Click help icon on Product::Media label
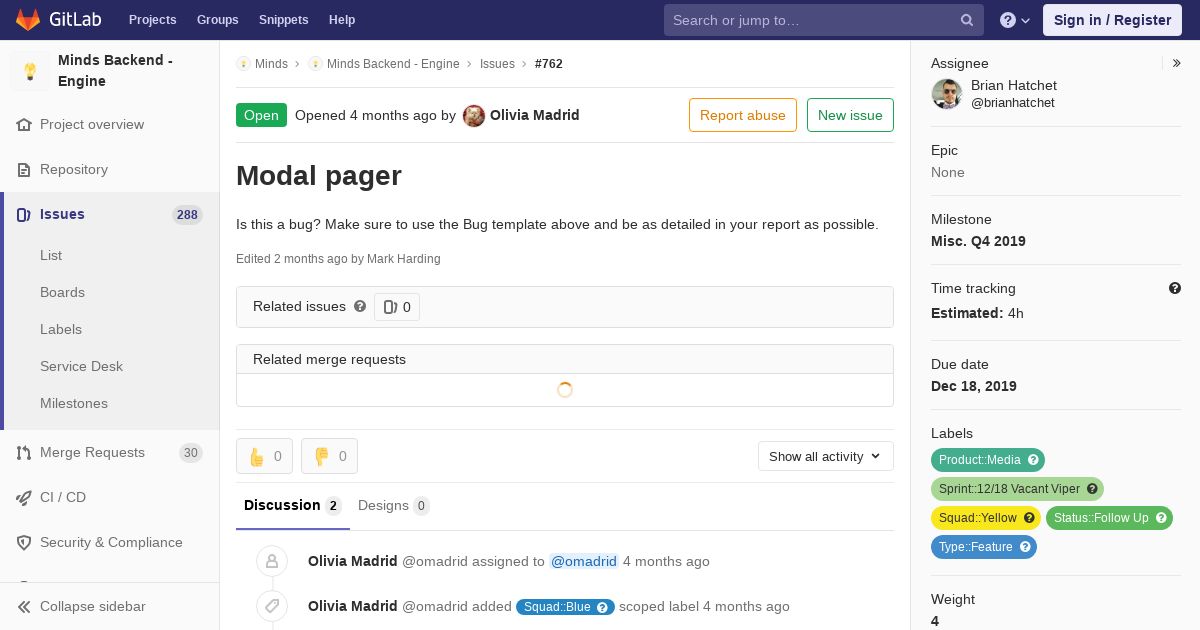This screenshot has height=630, width=1200. [x=1034, y=460]
